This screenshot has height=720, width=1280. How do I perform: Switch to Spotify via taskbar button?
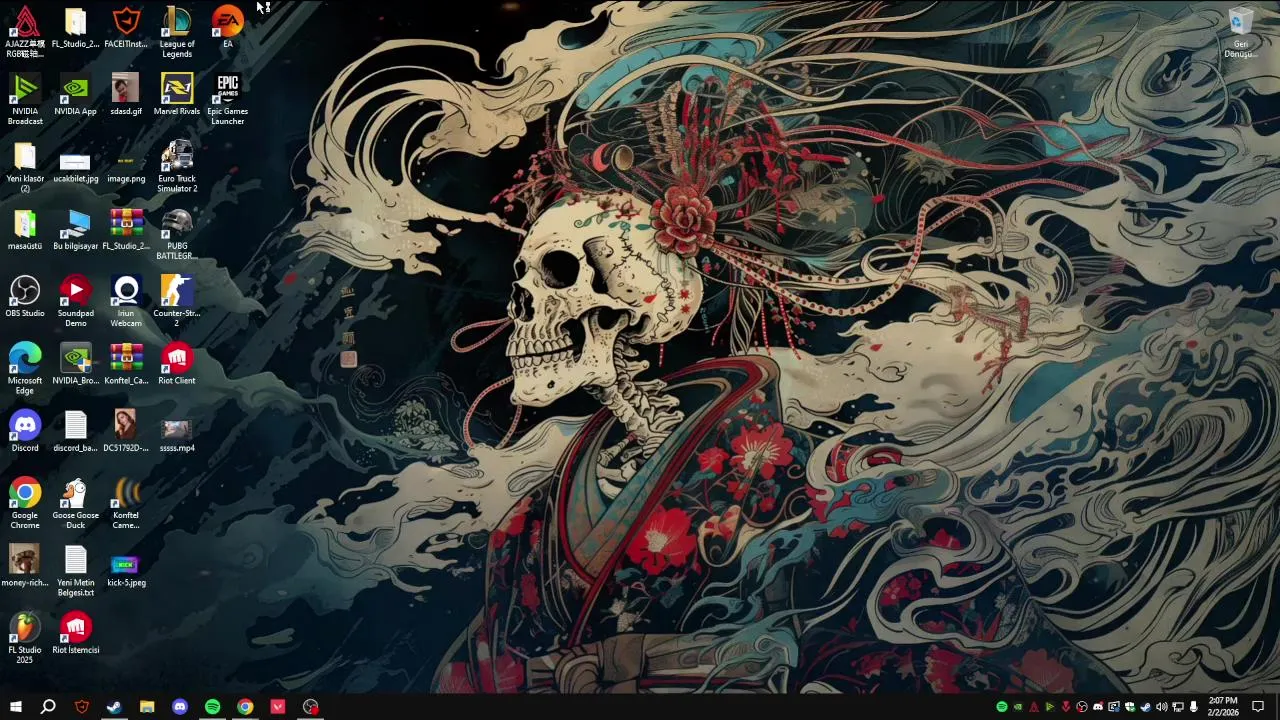point(212,707)
